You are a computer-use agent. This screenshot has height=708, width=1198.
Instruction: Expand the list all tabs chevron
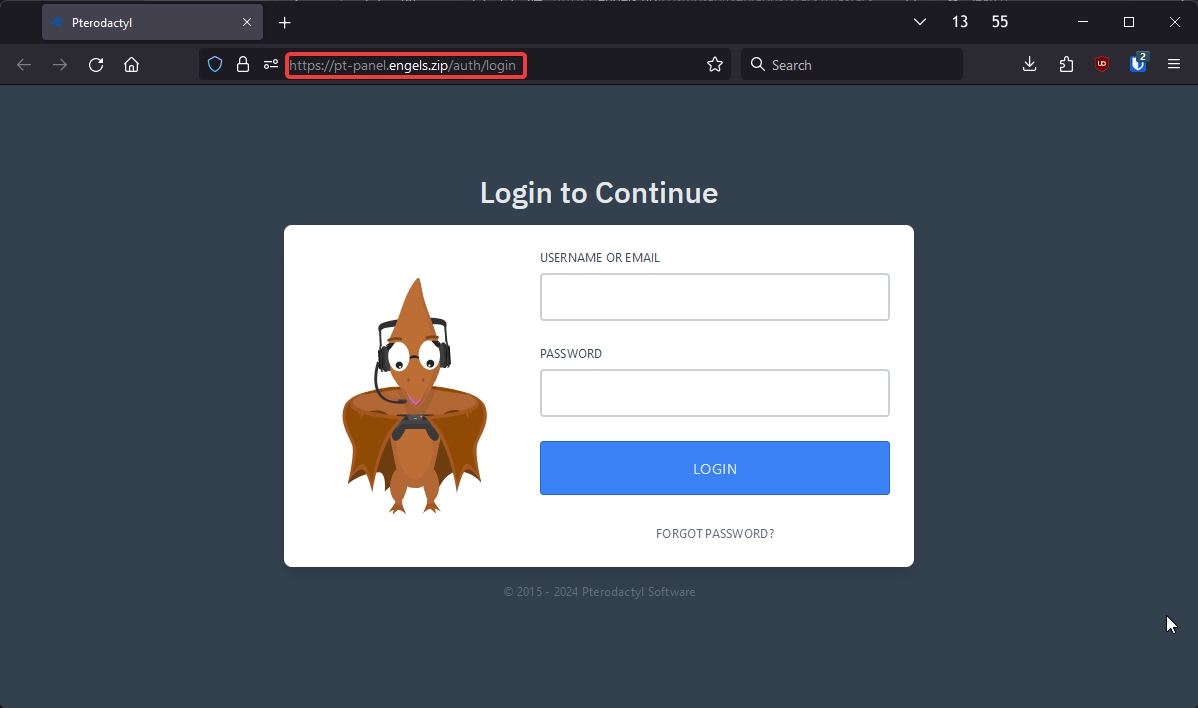(x=920, y=21)
